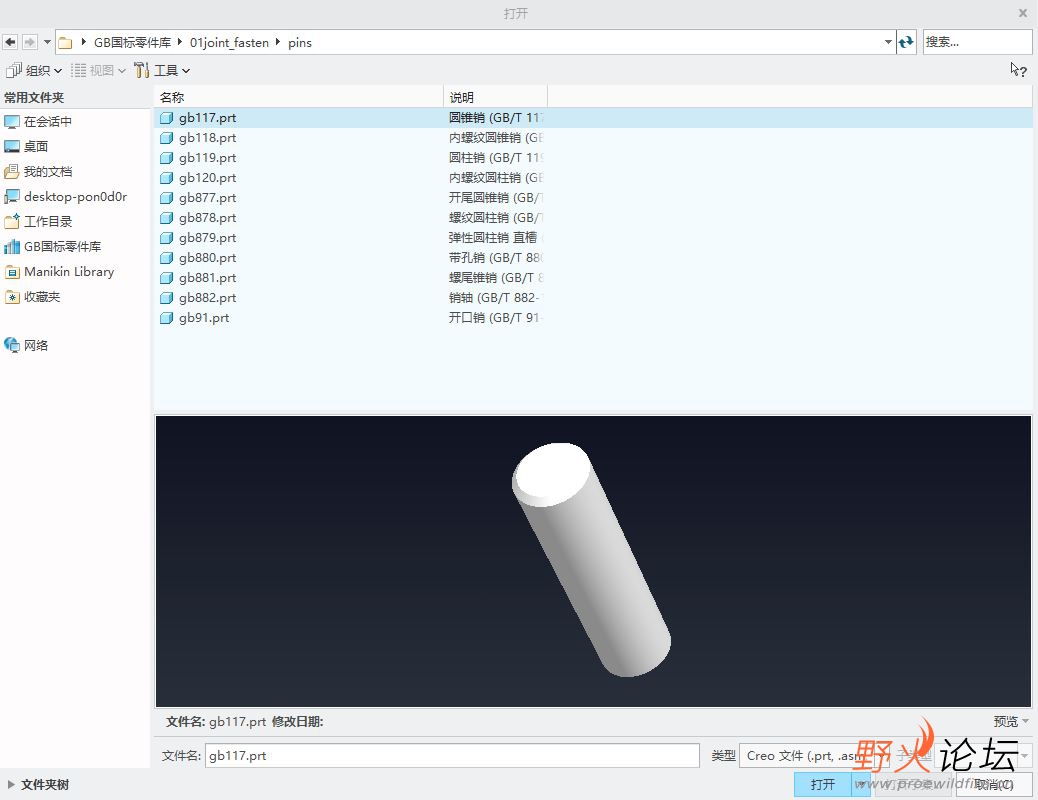Click the part icon beside gb118.prt
The height and width of the screenshot is (800, 1038).
[166, 138]
